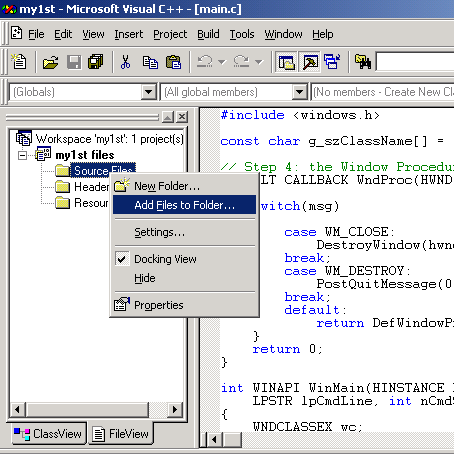This screenshot has height=454, width=454.
Task: Choose Settings... in context menu
Action: (x=184, y=232)
